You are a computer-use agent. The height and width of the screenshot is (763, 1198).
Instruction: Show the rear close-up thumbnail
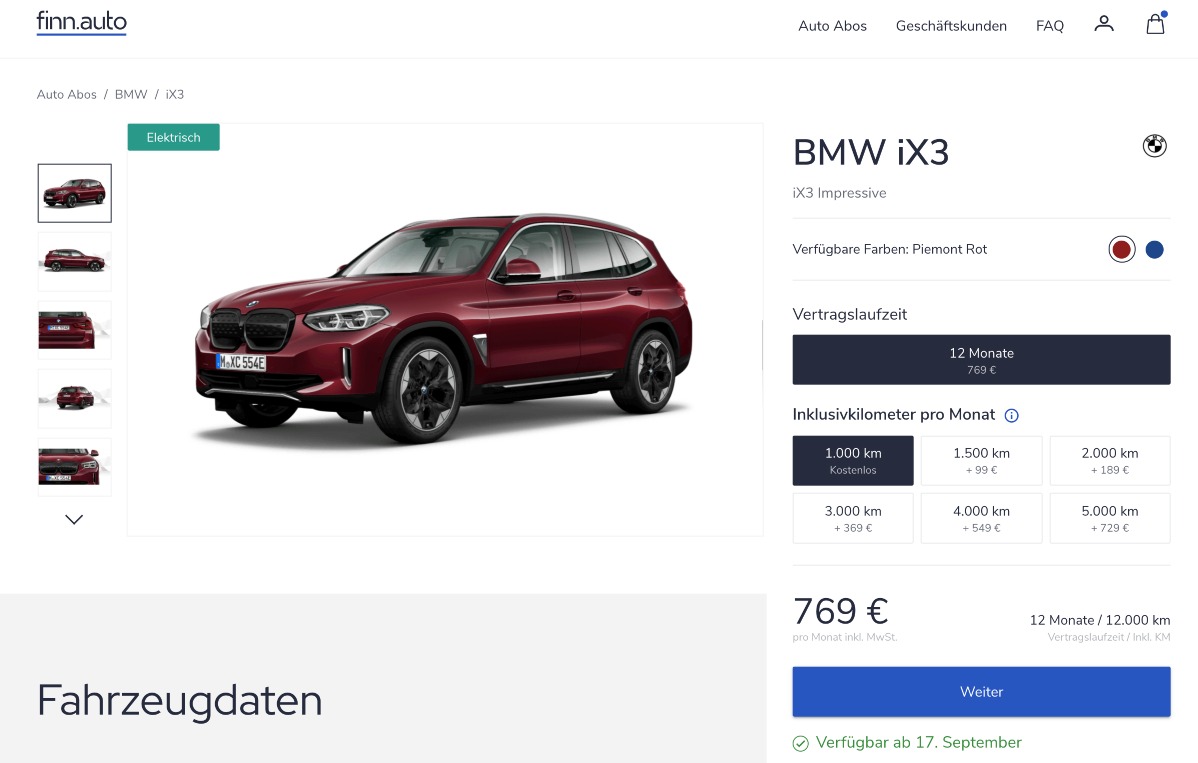pos(75,330)
